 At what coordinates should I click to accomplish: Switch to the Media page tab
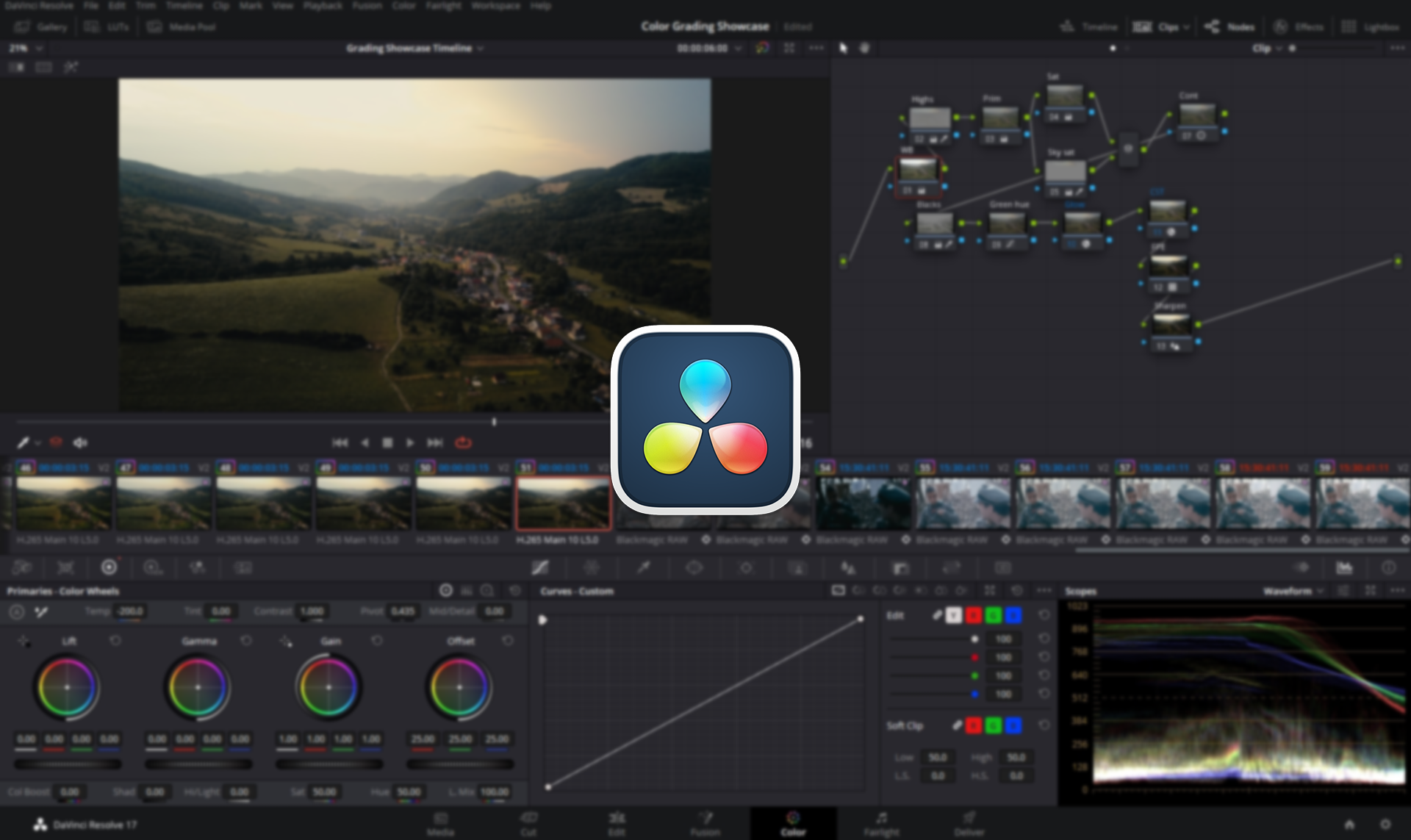[x=440, y=823]
